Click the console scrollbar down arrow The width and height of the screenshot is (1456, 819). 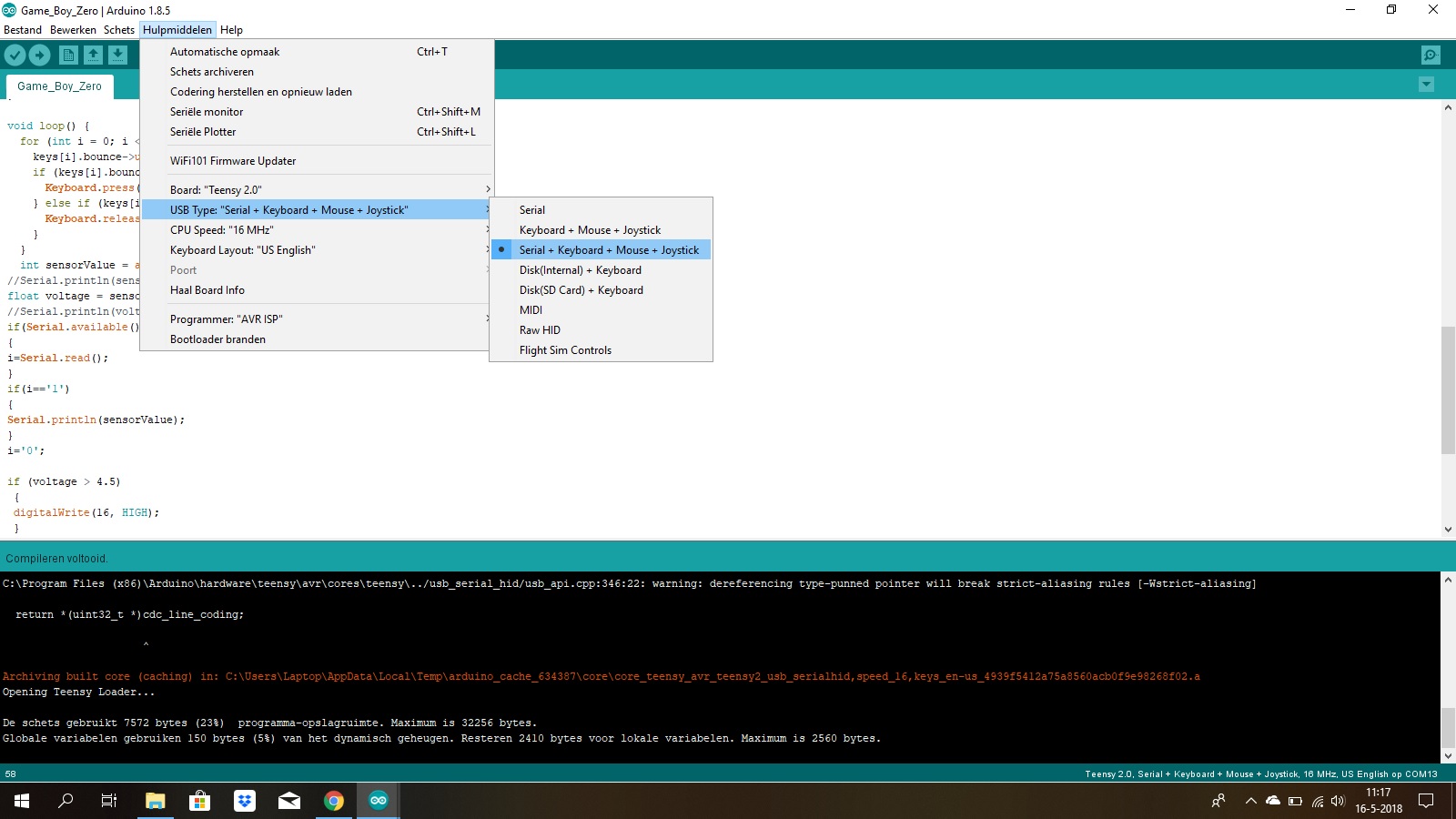click(x=1448, y=755)
